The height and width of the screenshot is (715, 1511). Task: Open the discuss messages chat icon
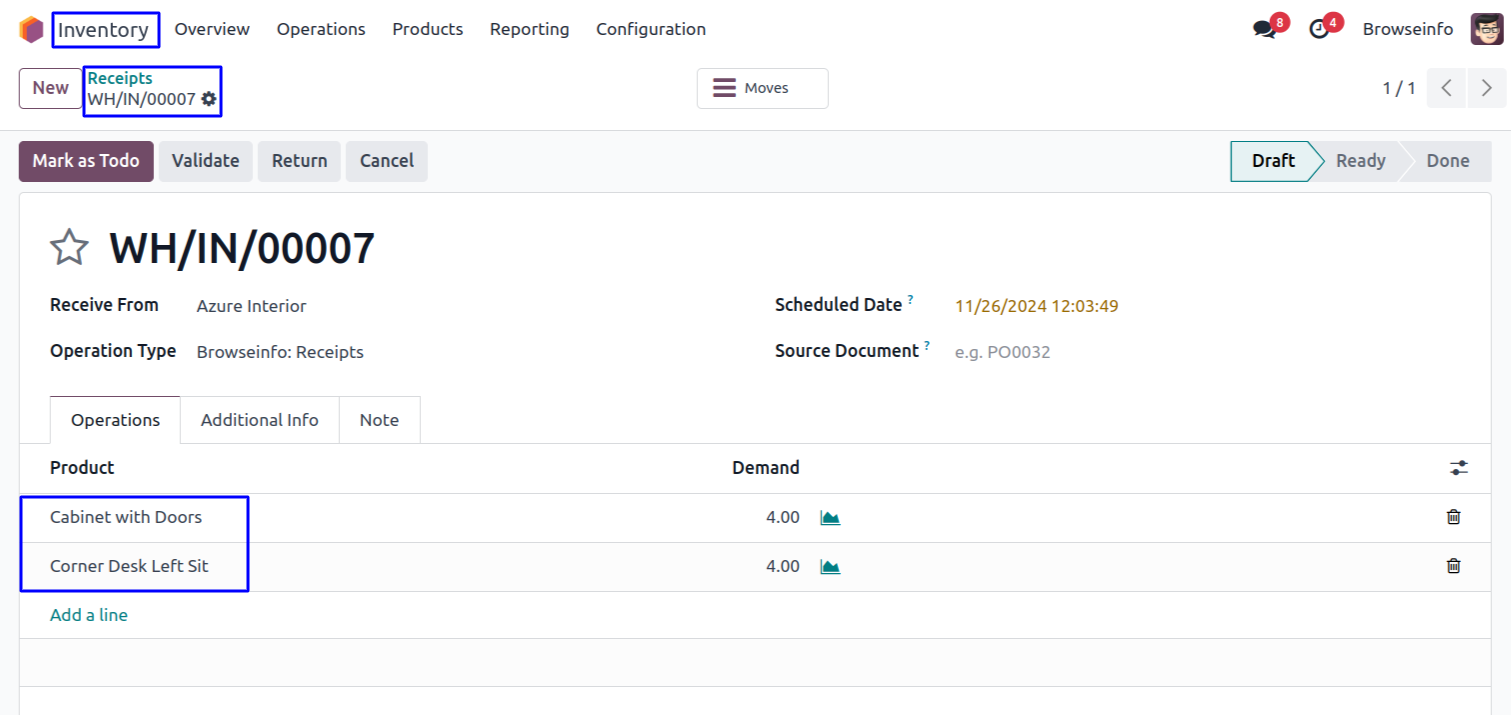click(1265, 29)
